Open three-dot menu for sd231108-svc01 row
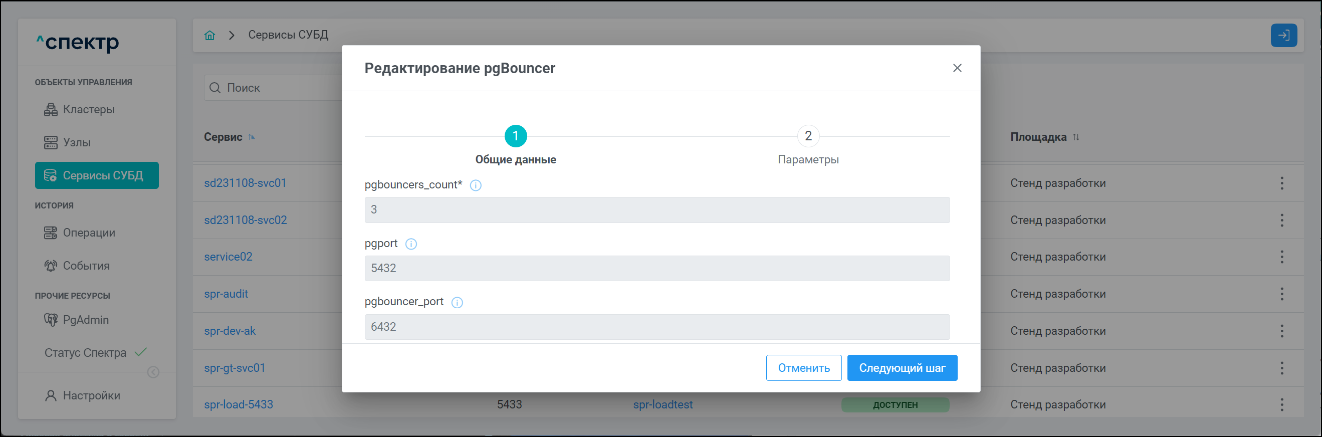Viewport: 1323px width, 438px height. [1282, 184]
